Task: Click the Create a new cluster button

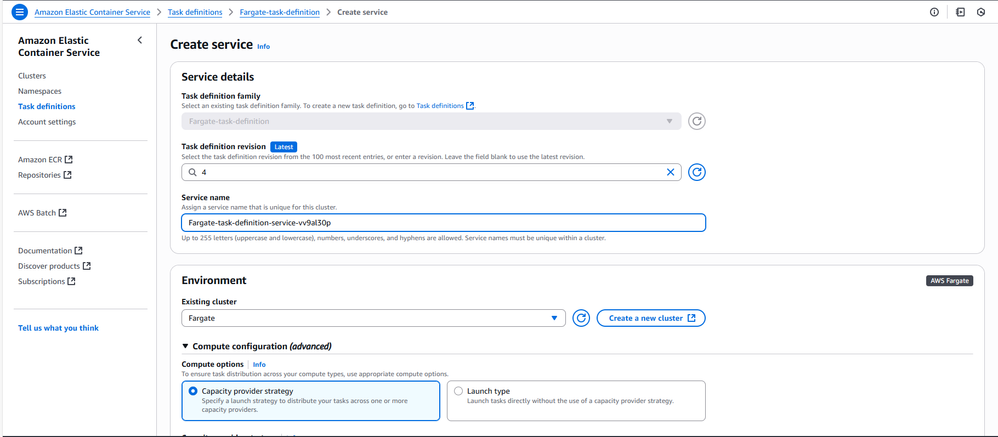Action: [651, 318]
